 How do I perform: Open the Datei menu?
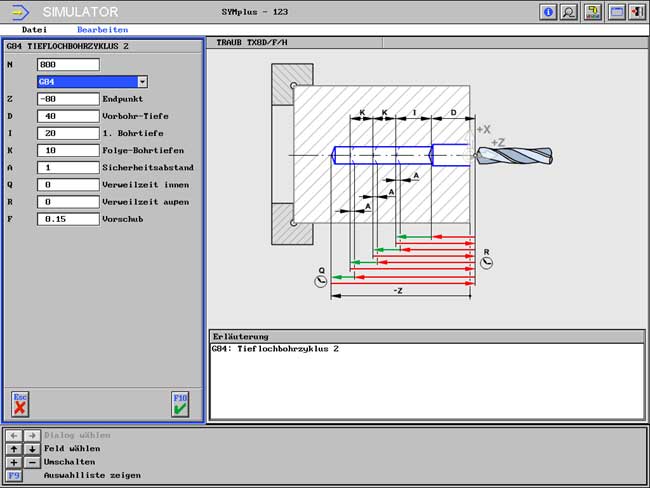tap(34, 30)
